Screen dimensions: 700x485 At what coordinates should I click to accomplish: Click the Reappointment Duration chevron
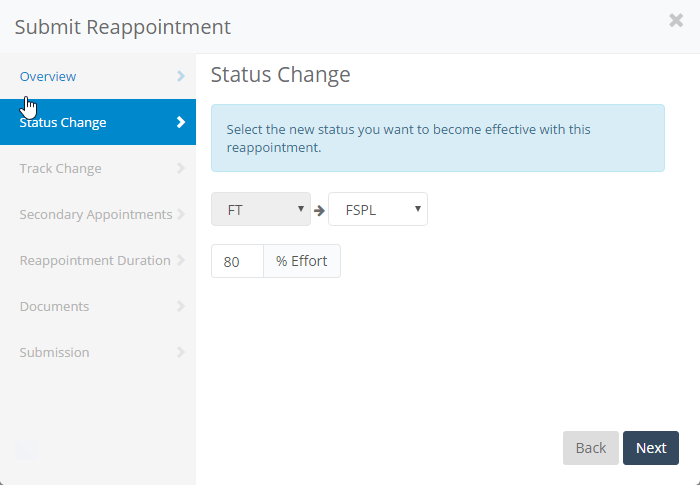click(181, 261)
